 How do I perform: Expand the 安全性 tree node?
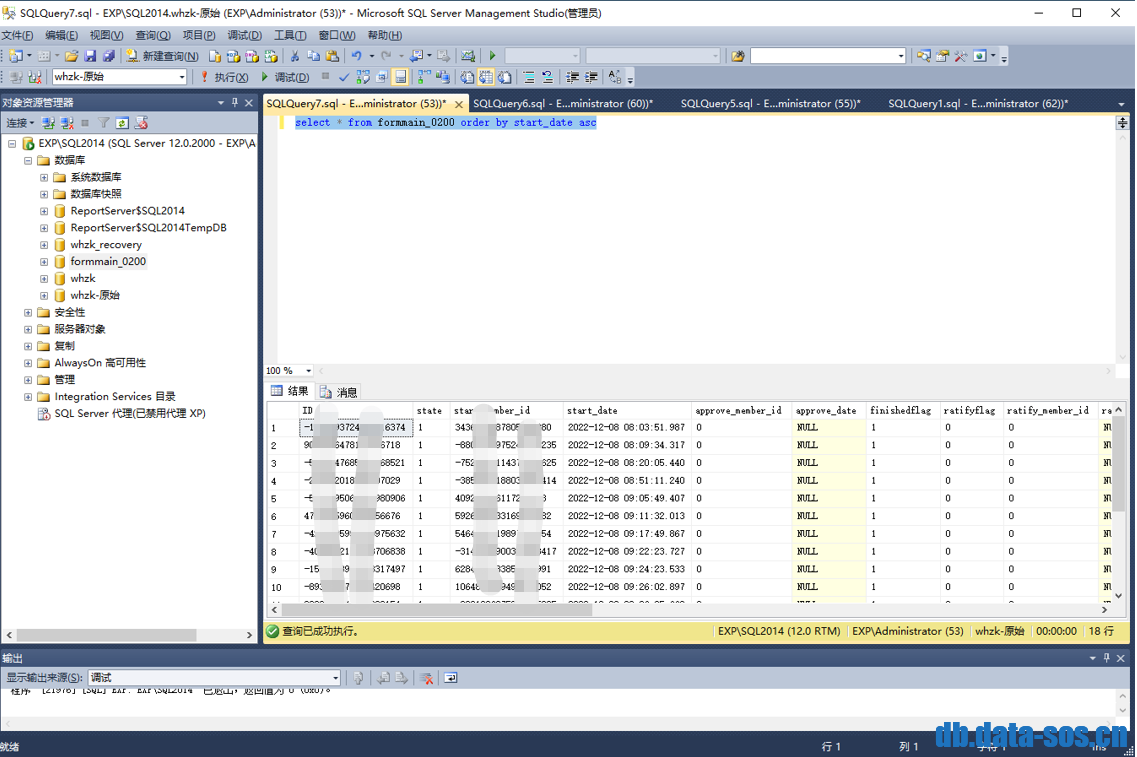point(28,312)
